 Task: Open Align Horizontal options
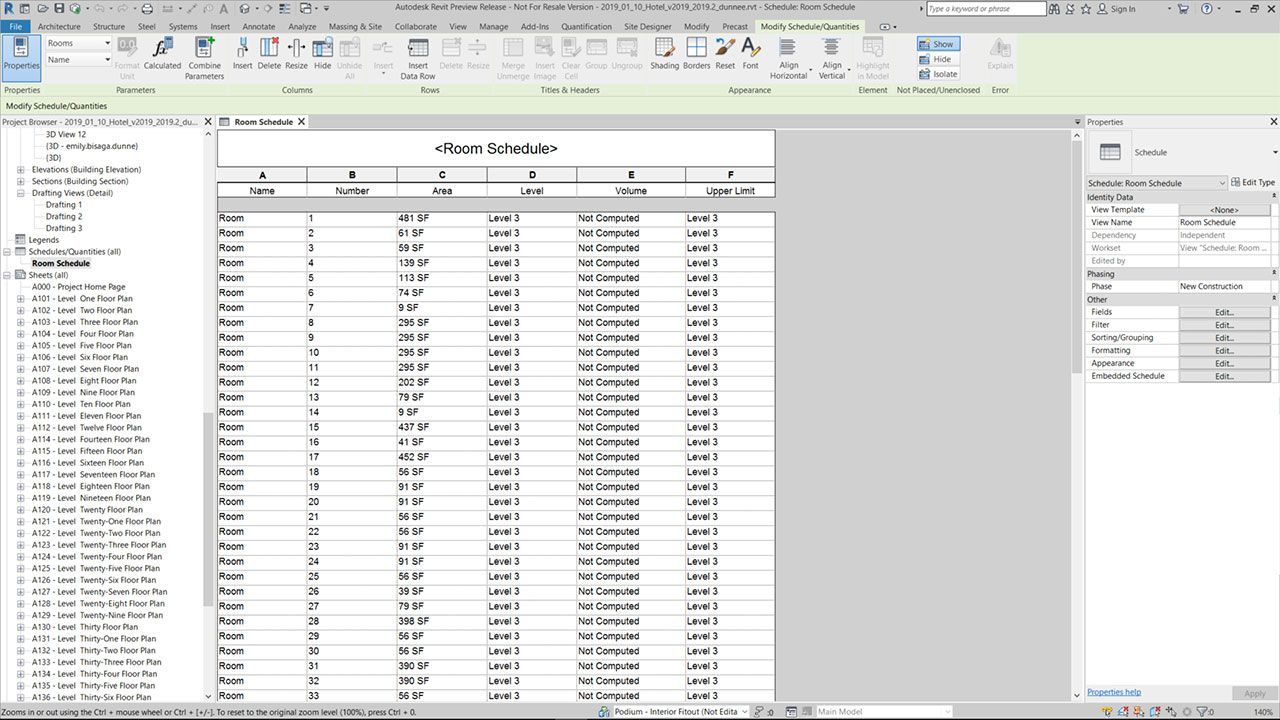click(788, 57)
